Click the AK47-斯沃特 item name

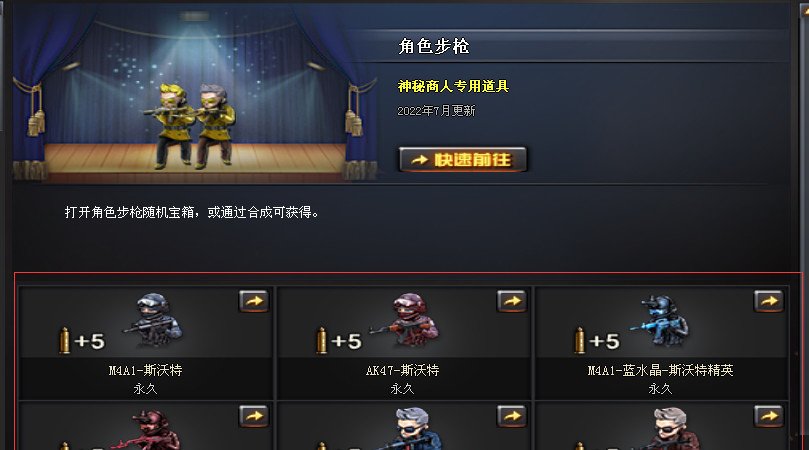[402, 371]
